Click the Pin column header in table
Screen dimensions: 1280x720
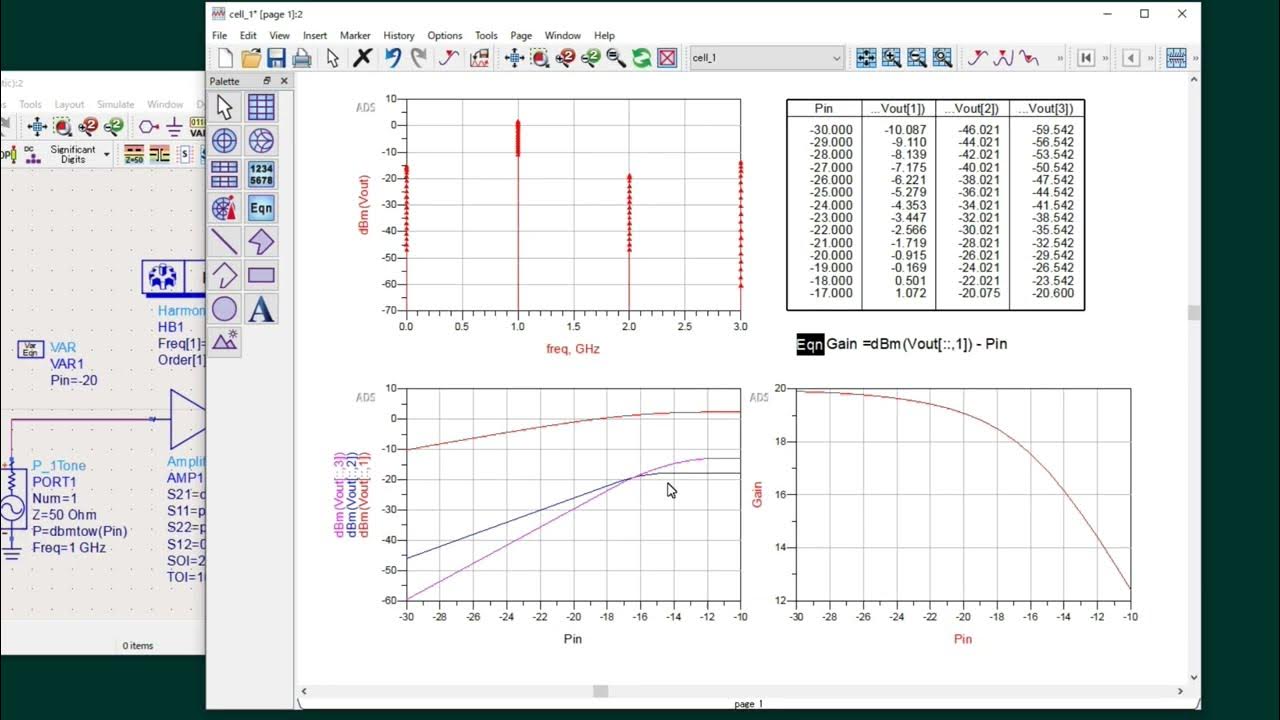pyautogui.click(x=824, y=108)
